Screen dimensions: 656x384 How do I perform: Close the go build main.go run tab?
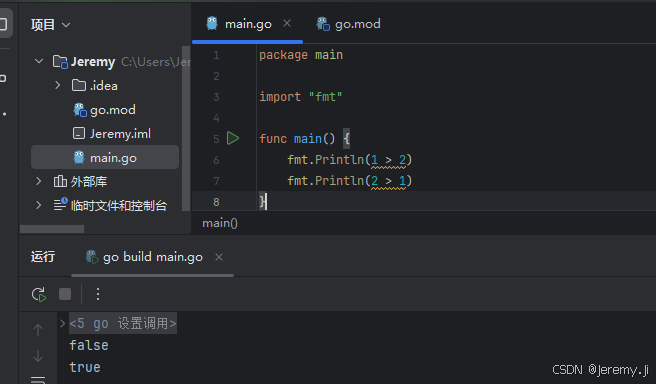(x=219, y=257)
